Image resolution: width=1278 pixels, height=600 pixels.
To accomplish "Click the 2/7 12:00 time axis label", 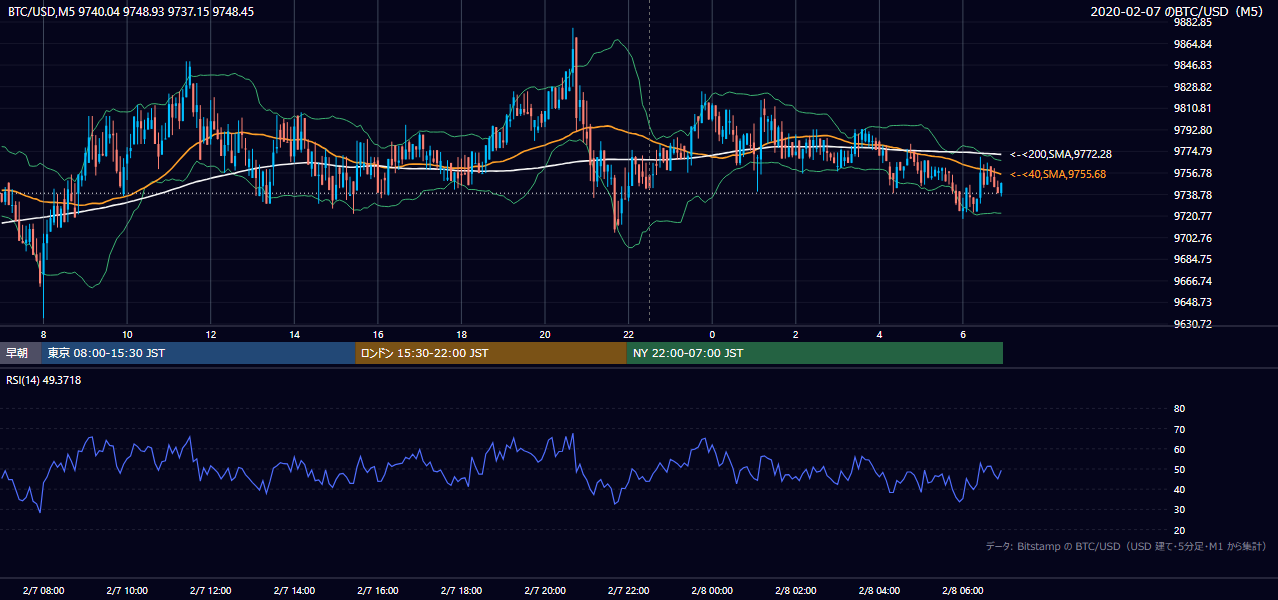I will [x=211, y=591].
